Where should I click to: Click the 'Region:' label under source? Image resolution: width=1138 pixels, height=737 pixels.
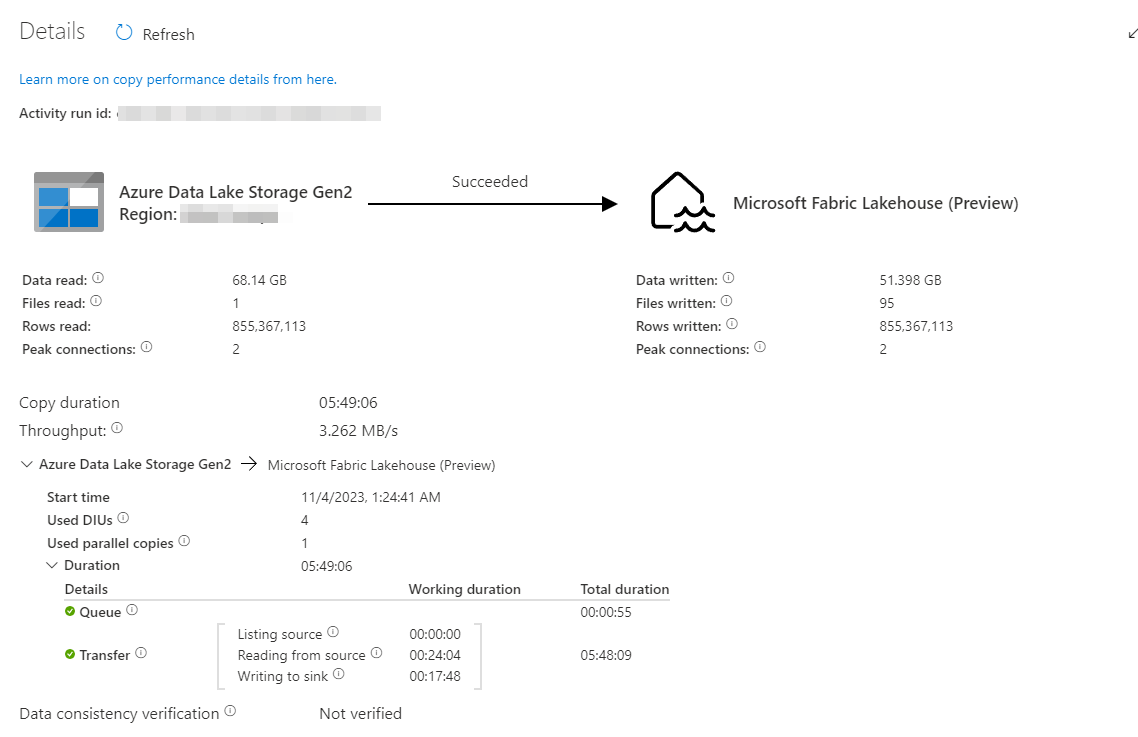point(148,214)
